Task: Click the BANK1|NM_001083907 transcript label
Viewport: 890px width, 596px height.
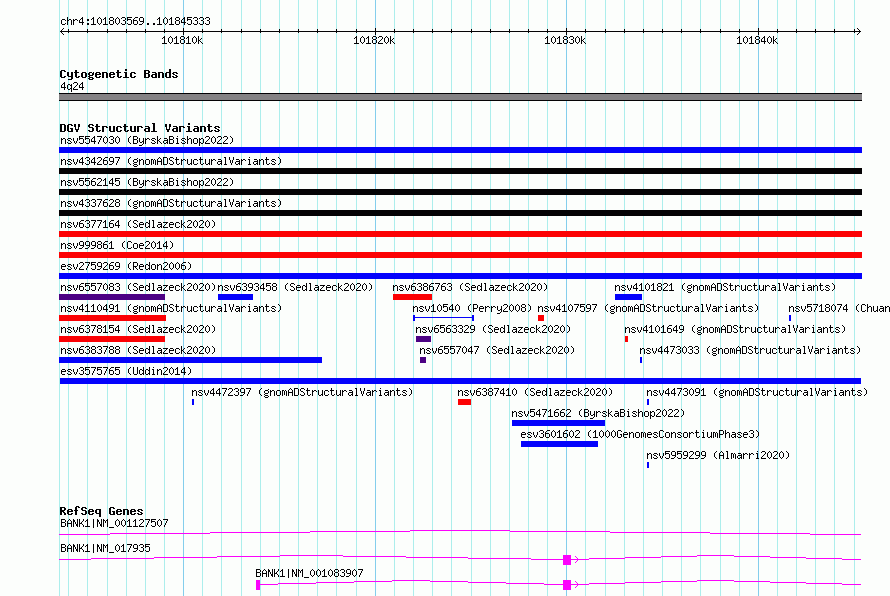Action: click(309, 573)
